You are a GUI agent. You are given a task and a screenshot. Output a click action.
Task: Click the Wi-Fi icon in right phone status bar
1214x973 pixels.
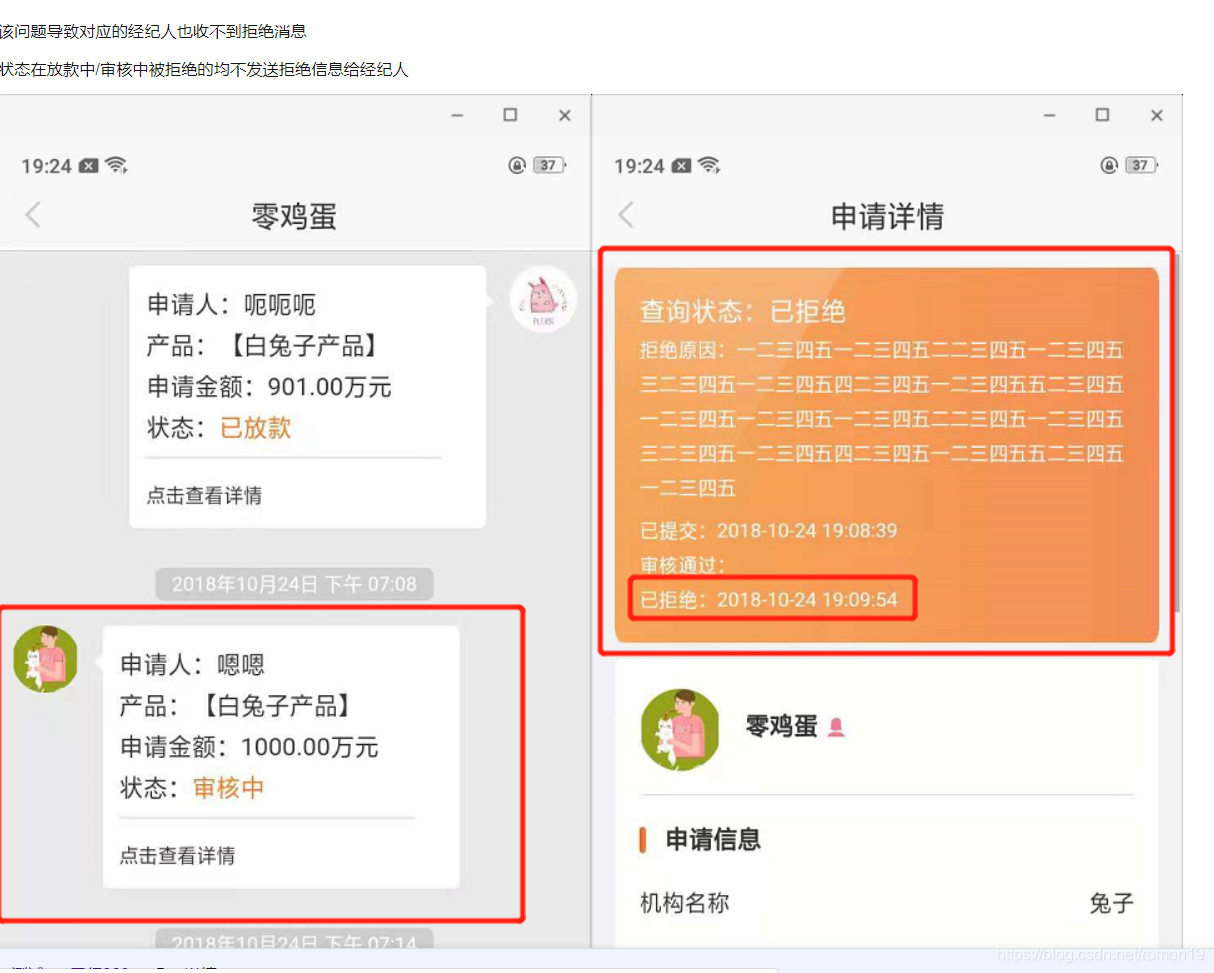[709, 165]
